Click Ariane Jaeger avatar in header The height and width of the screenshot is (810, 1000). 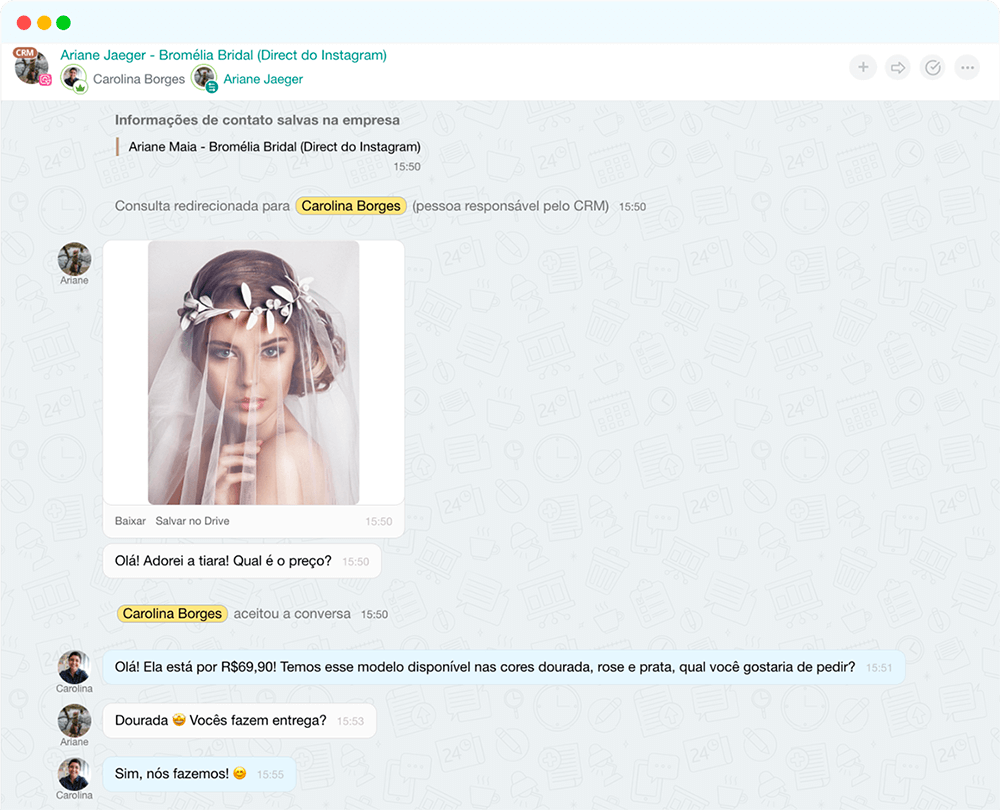[204, 78]
